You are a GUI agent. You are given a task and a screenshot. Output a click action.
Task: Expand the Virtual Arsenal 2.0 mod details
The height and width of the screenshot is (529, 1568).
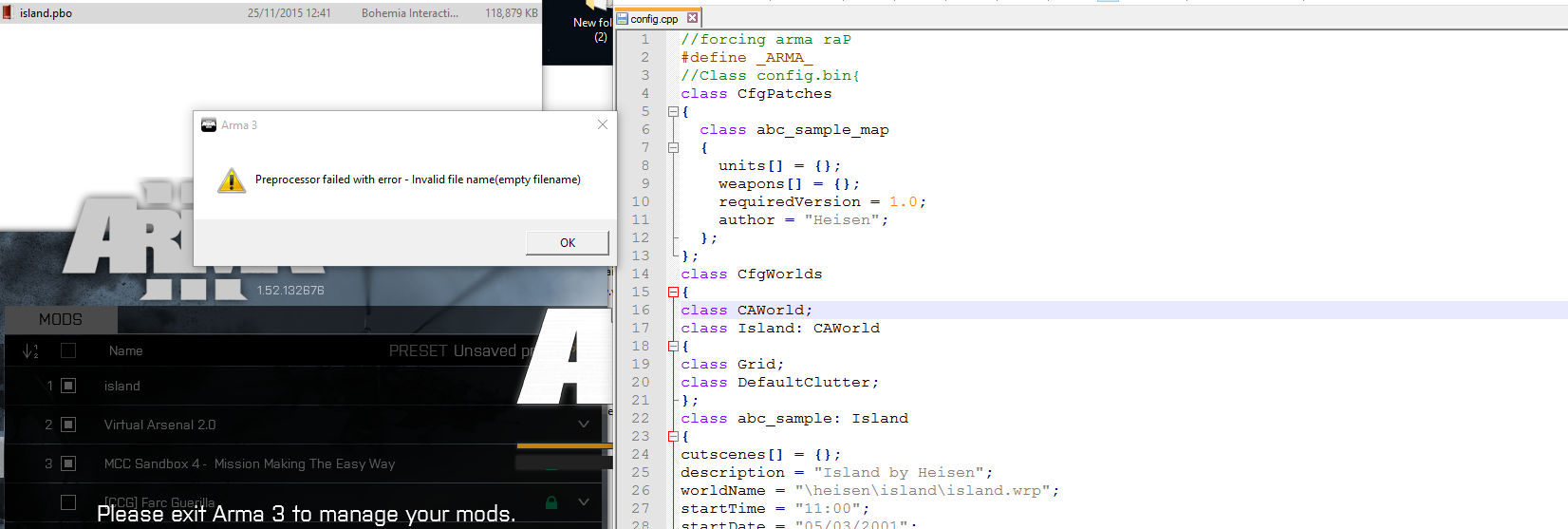(584, 425)
